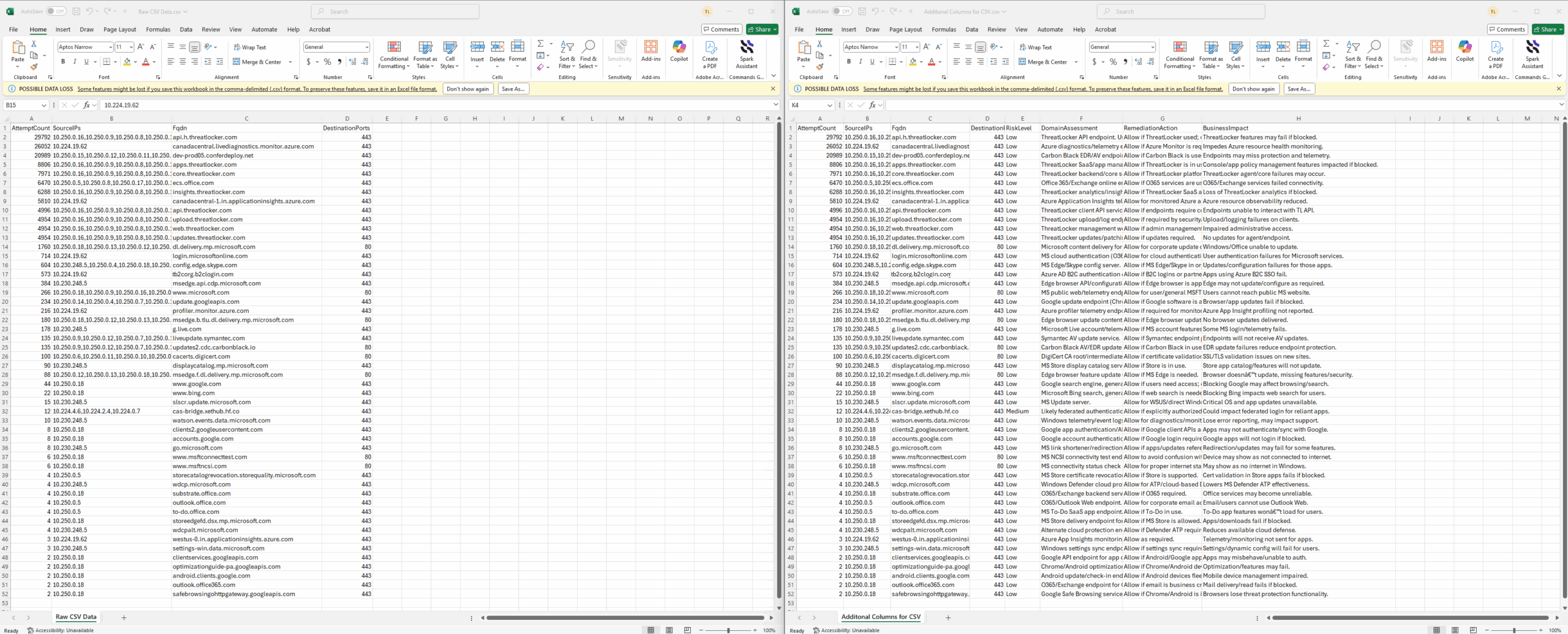Click zoom slider in Raw CSV Data window

[728, 630]
